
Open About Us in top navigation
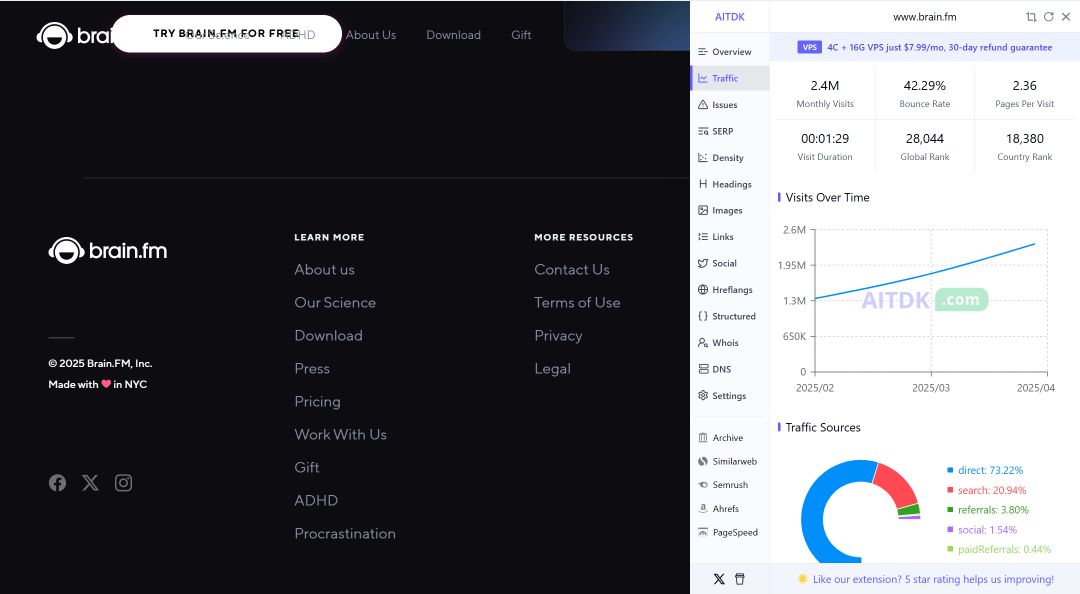371,34
